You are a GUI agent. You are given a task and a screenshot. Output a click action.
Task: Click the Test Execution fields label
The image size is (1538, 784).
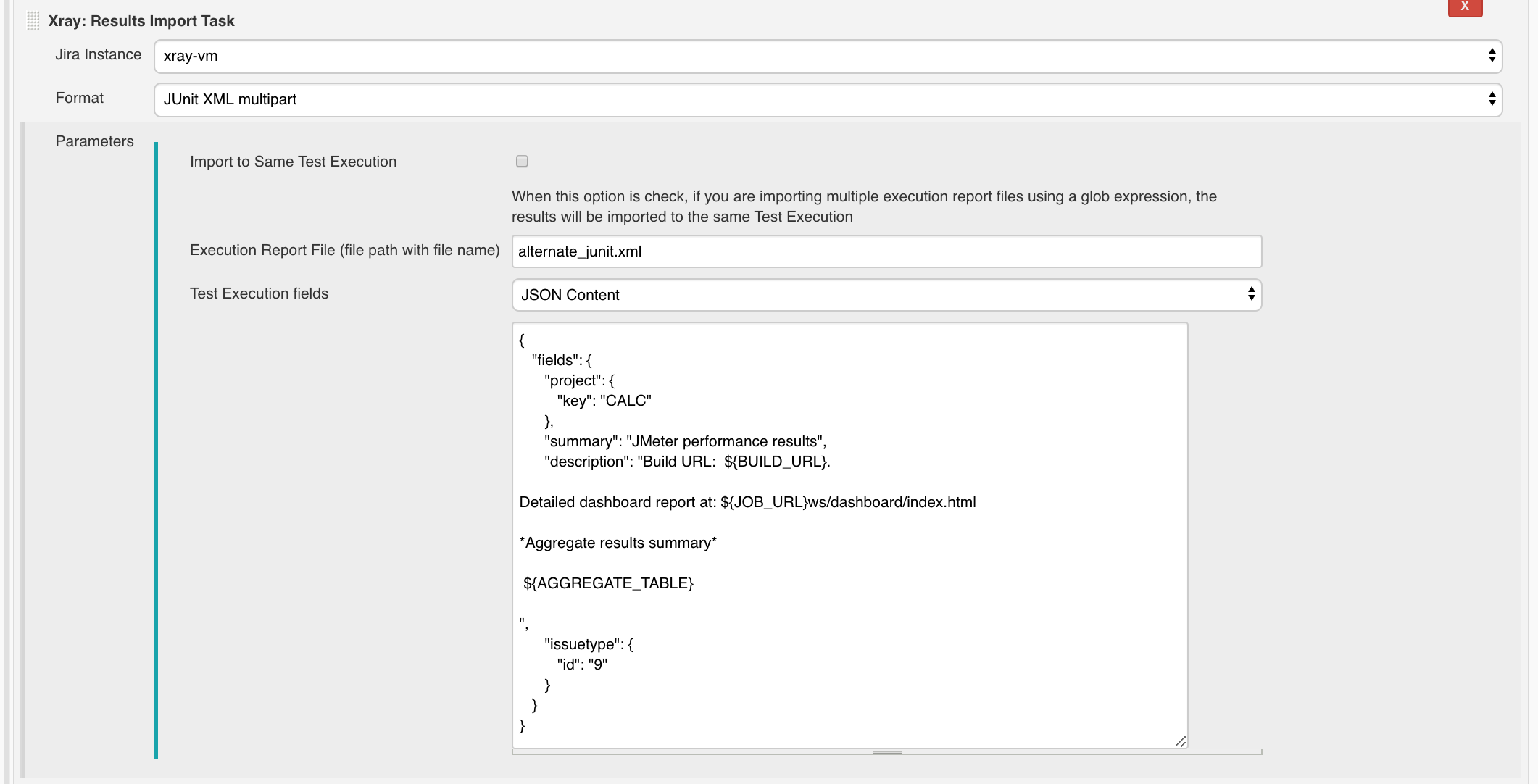pos(259,293)
